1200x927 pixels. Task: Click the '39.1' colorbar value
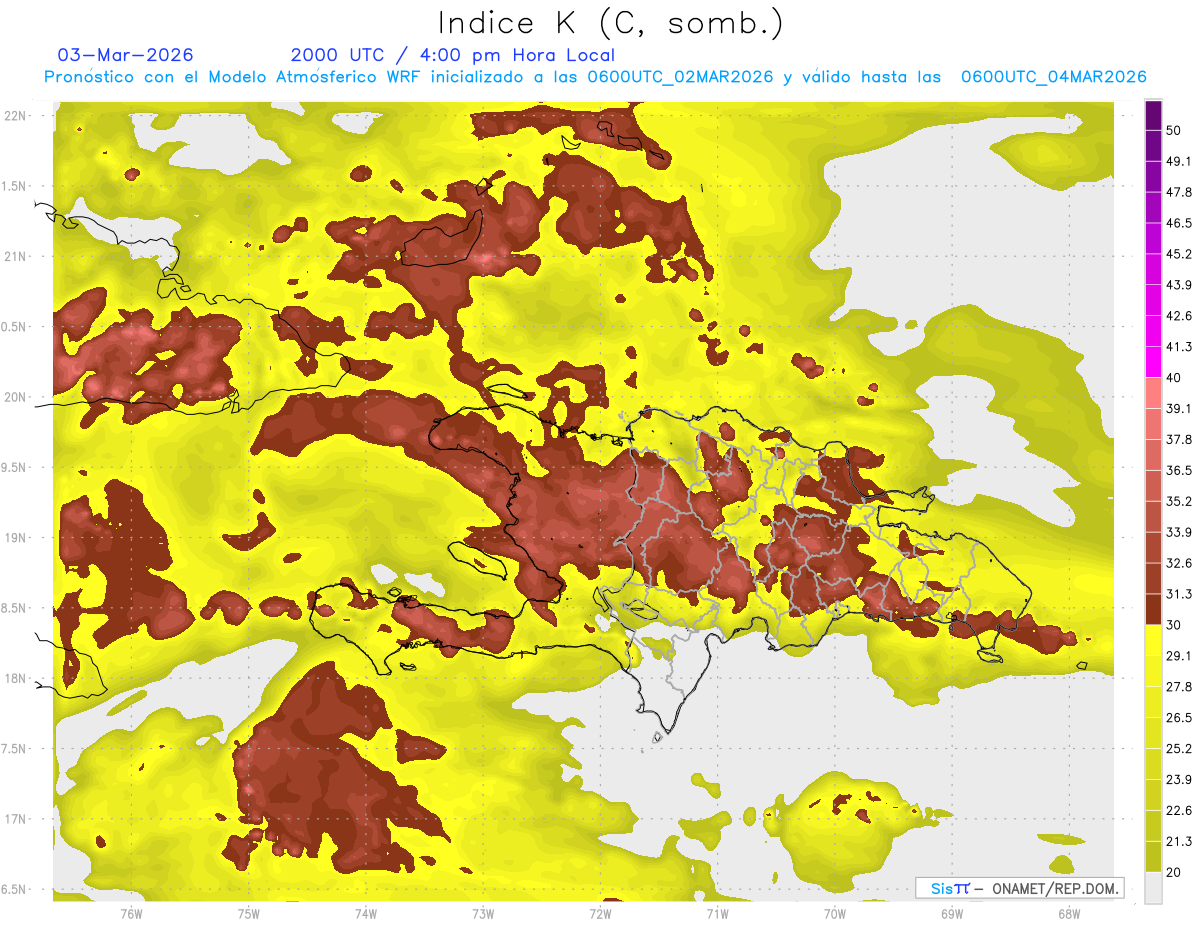pyautogui.click(x=1179, y=409)
